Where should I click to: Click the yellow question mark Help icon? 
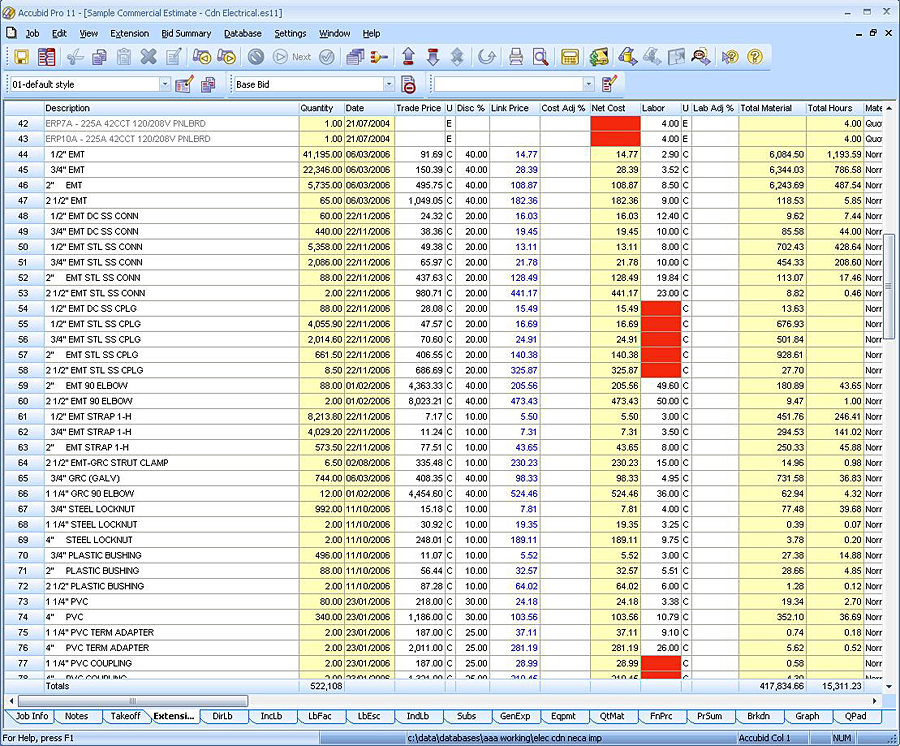pyautogui.click(x=755, y=57)
